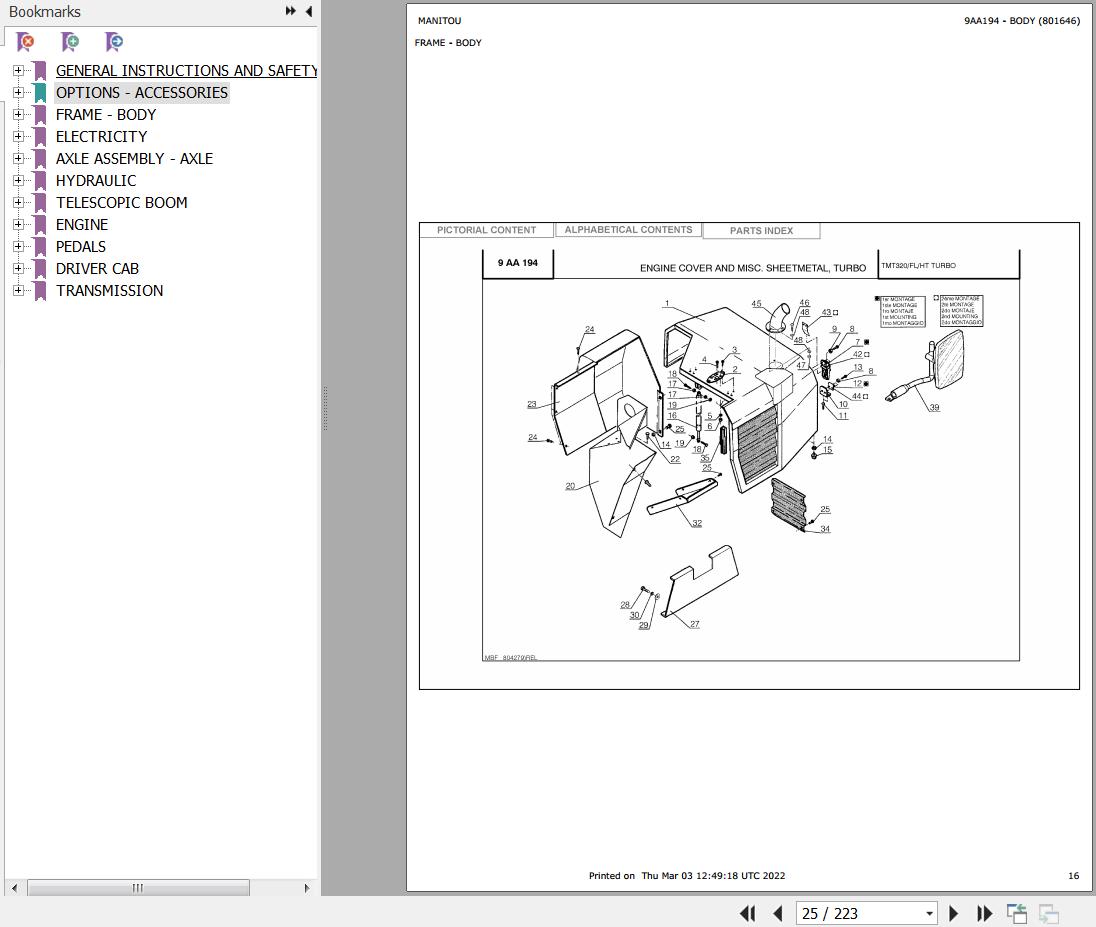The width and height of the screenshot is (1096, 927).
Task: Click the Hydraulic bookmark ribbon icon
Action: [41, 180]
